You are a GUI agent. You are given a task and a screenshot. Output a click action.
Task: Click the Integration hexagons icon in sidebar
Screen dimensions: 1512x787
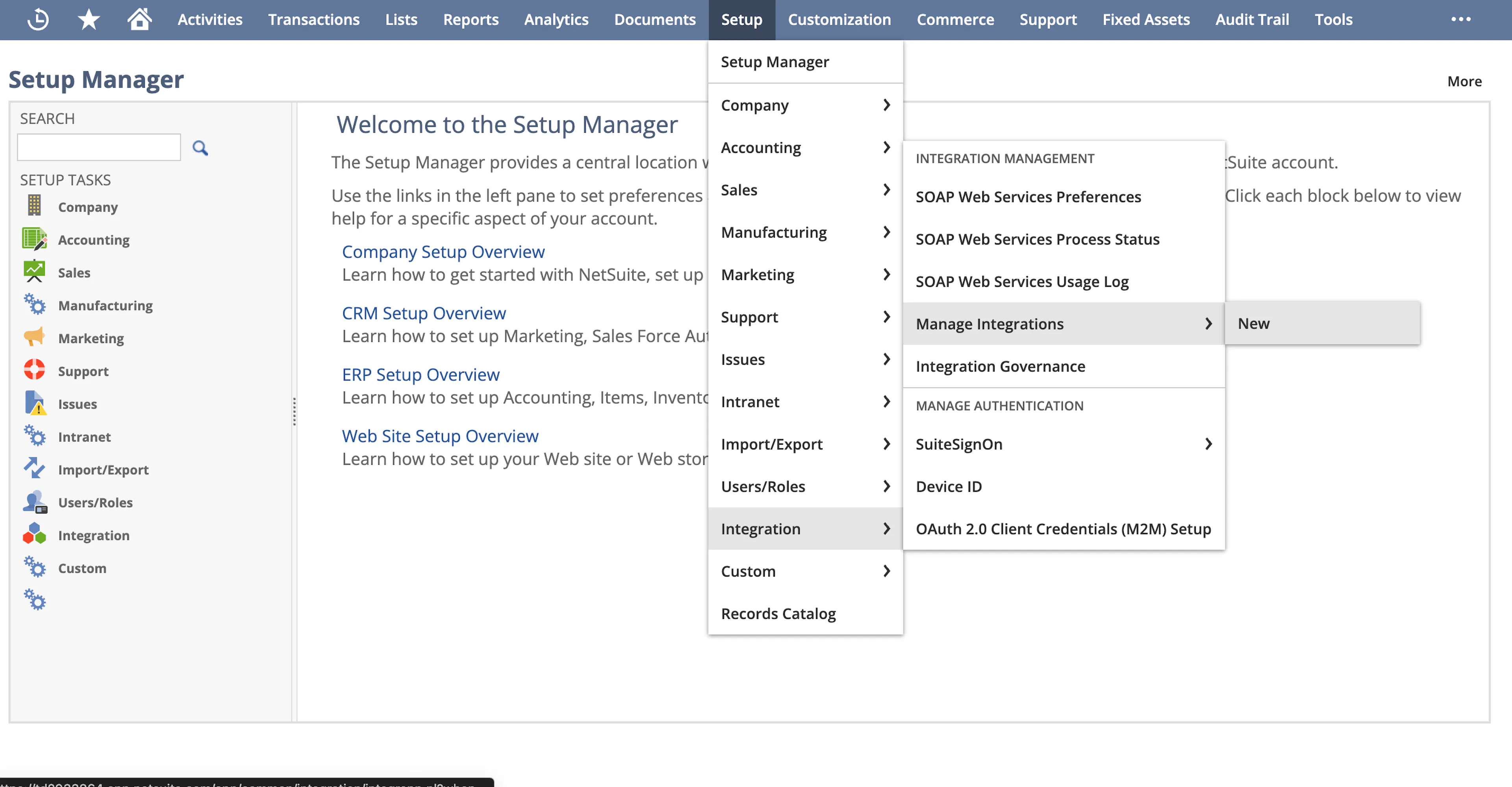34,534
